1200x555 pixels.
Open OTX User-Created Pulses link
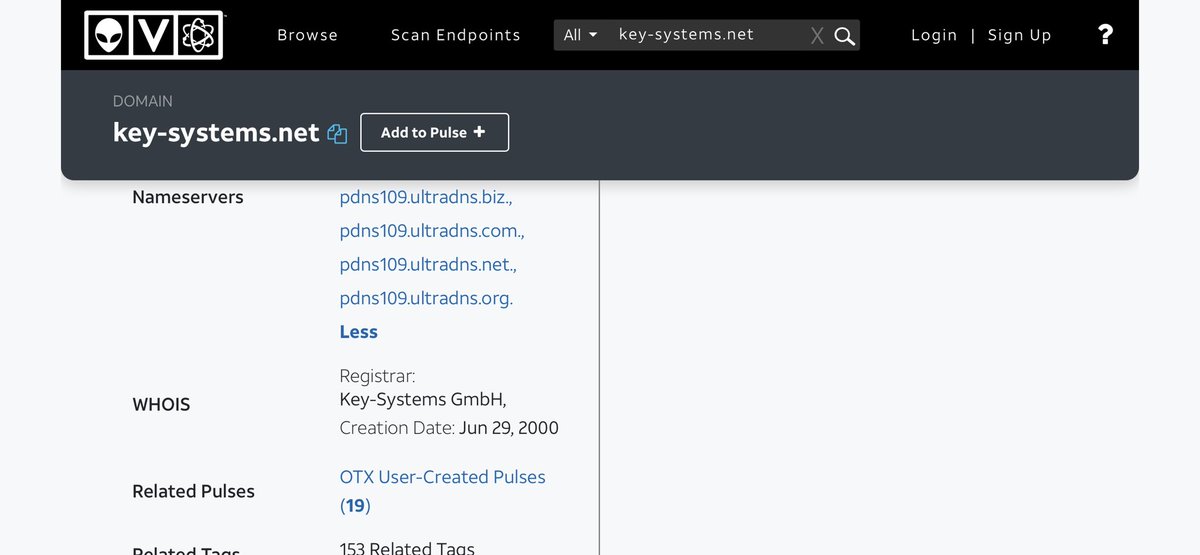442,477
